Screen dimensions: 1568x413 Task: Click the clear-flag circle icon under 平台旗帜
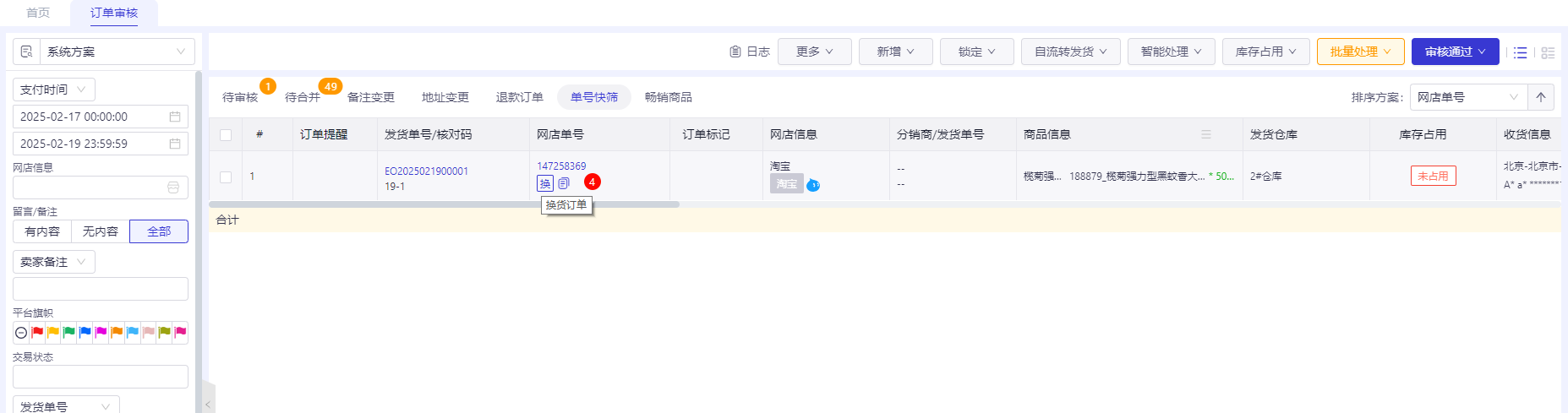pos(21,333)
